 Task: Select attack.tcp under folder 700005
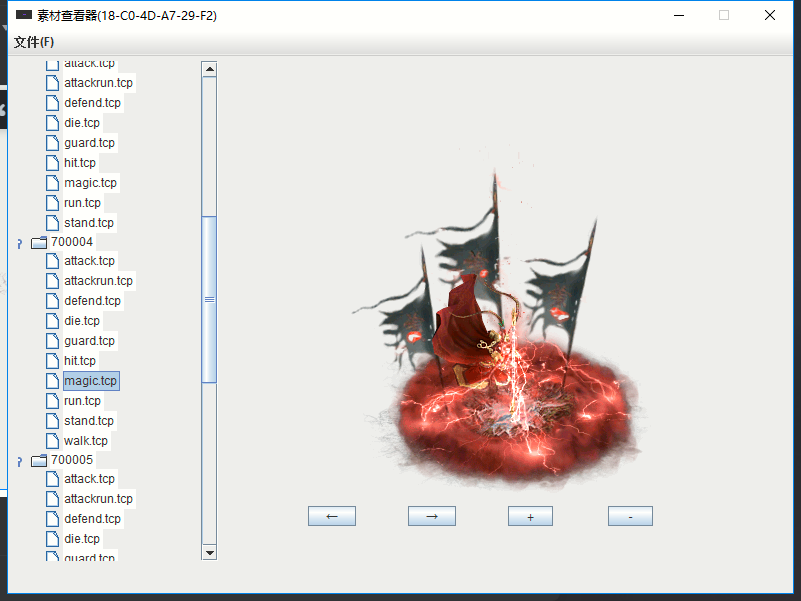click(89, 479)
